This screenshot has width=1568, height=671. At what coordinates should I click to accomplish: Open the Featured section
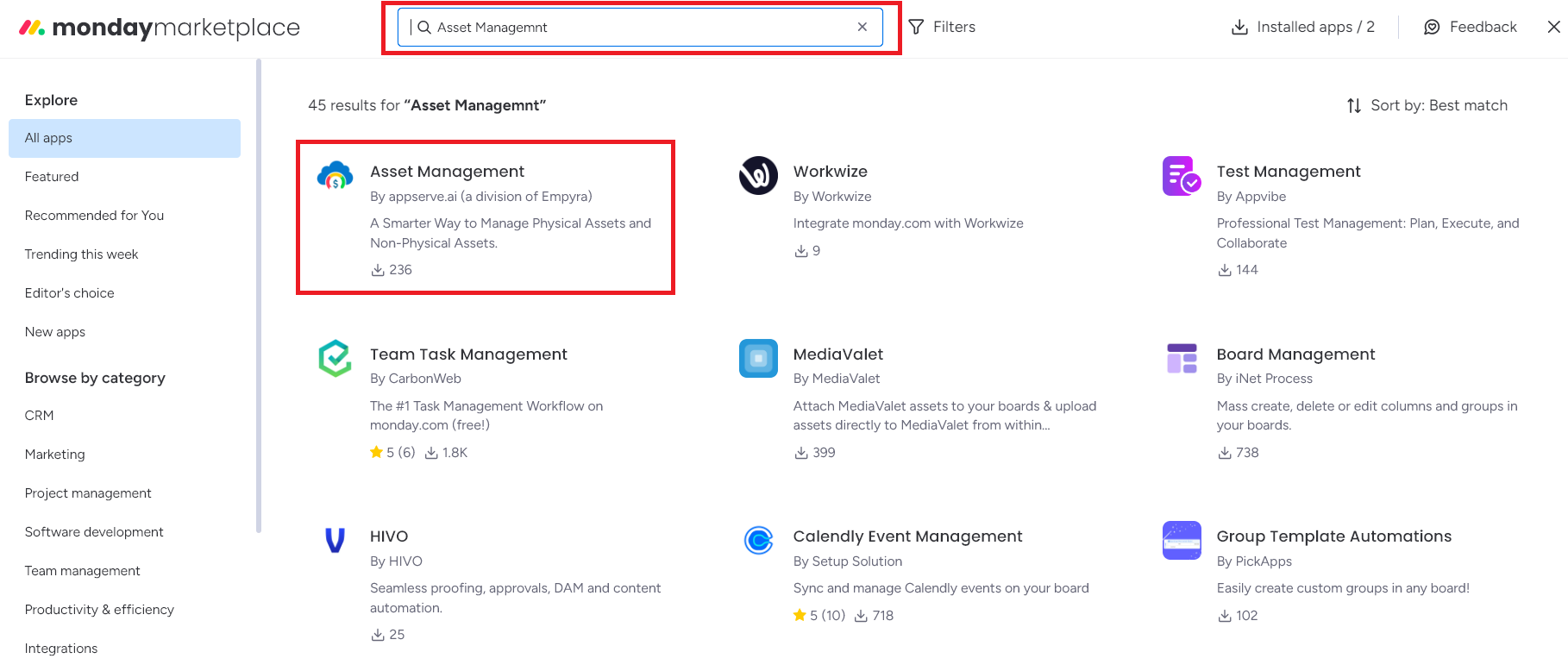tap(52, 177)
